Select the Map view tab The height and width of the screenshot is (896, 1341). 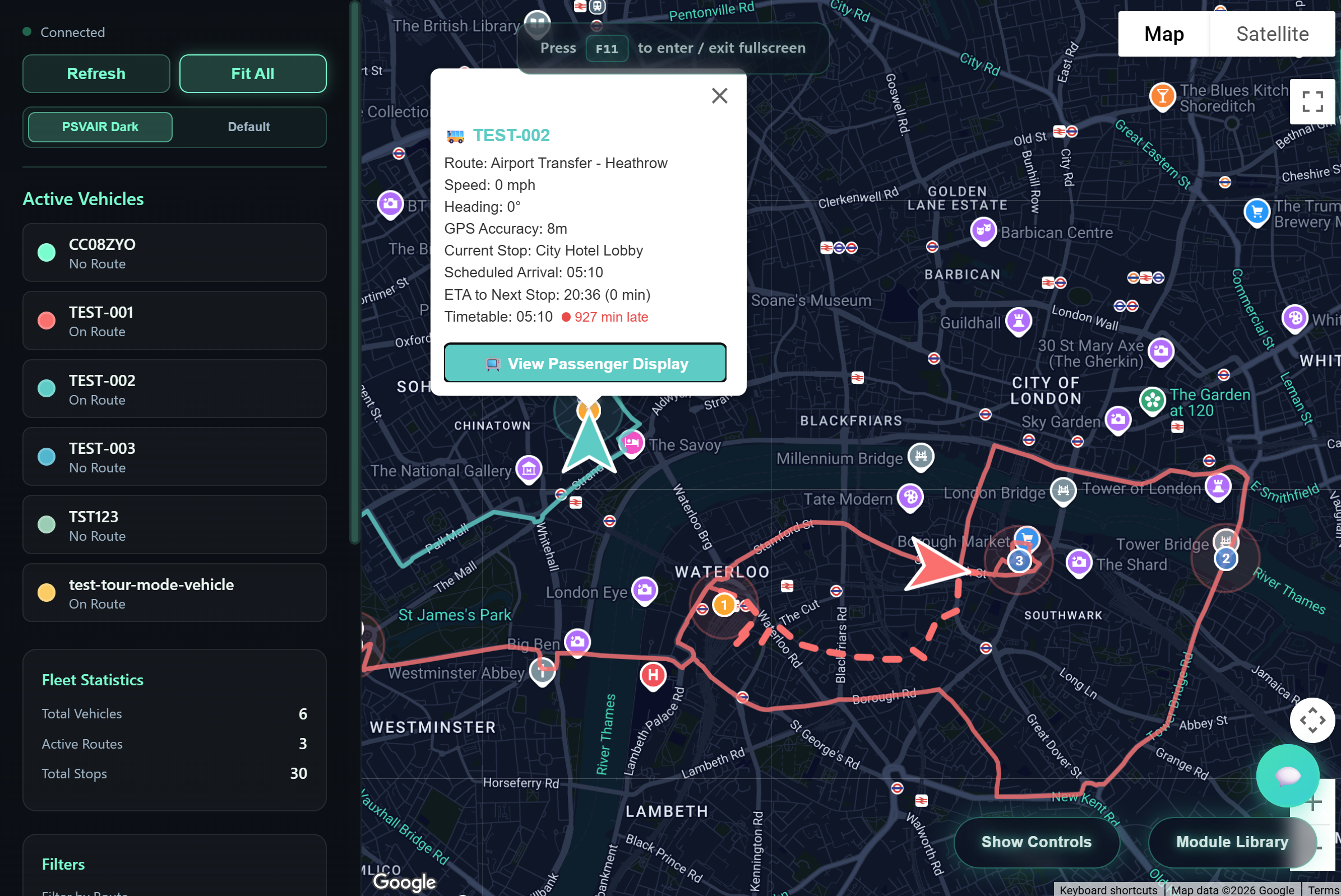point(1164,34)
